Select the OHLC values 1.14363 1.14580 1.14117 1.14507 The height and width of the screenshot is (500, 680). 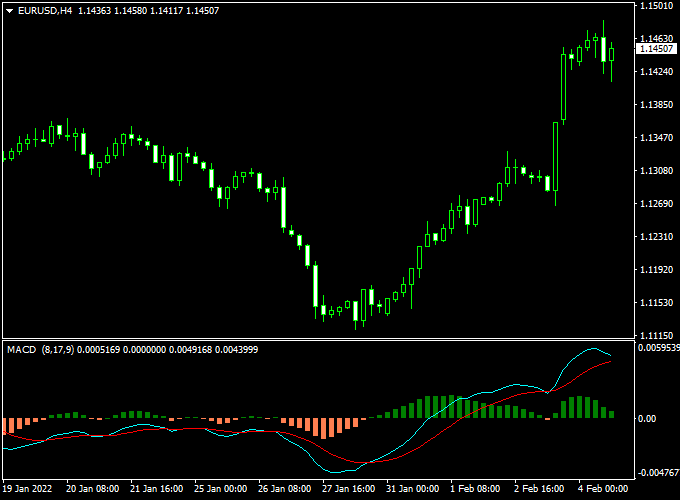coord(148,11)
